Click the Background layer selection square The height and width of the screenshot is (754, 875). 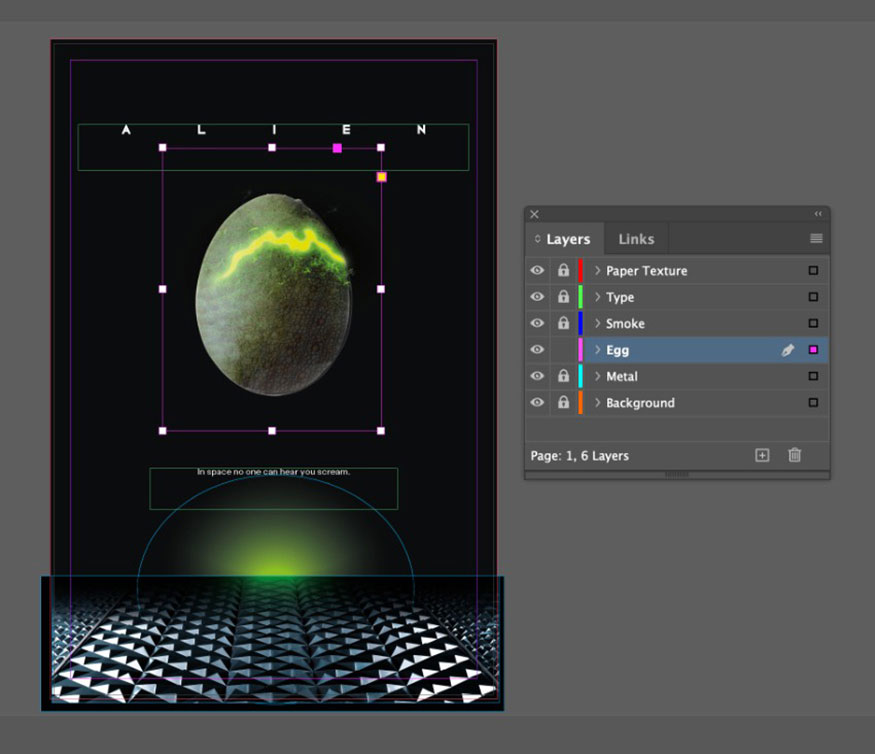click(813, 402)
